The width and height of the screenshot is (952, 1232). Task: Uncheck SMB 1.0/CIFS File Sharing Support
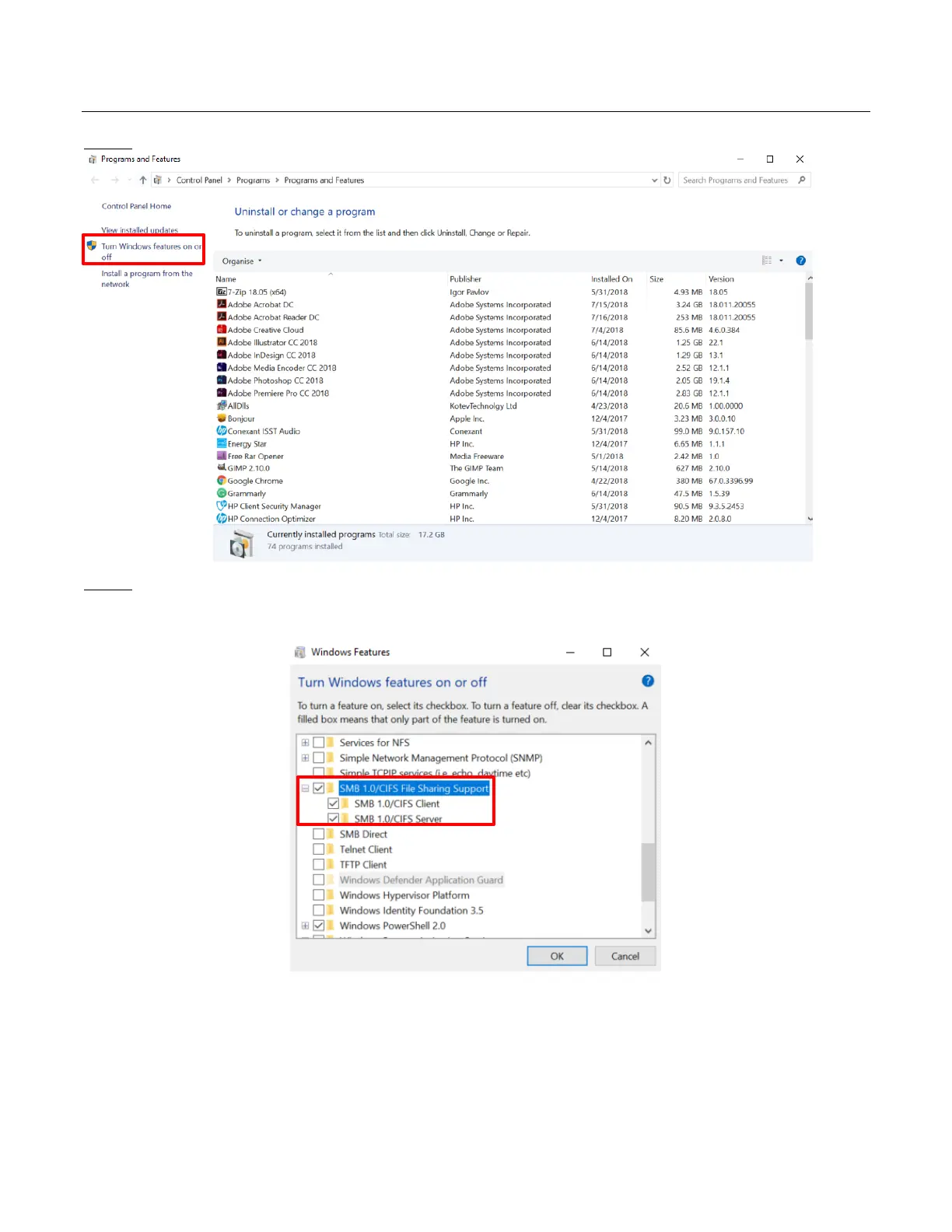(318, 788)
